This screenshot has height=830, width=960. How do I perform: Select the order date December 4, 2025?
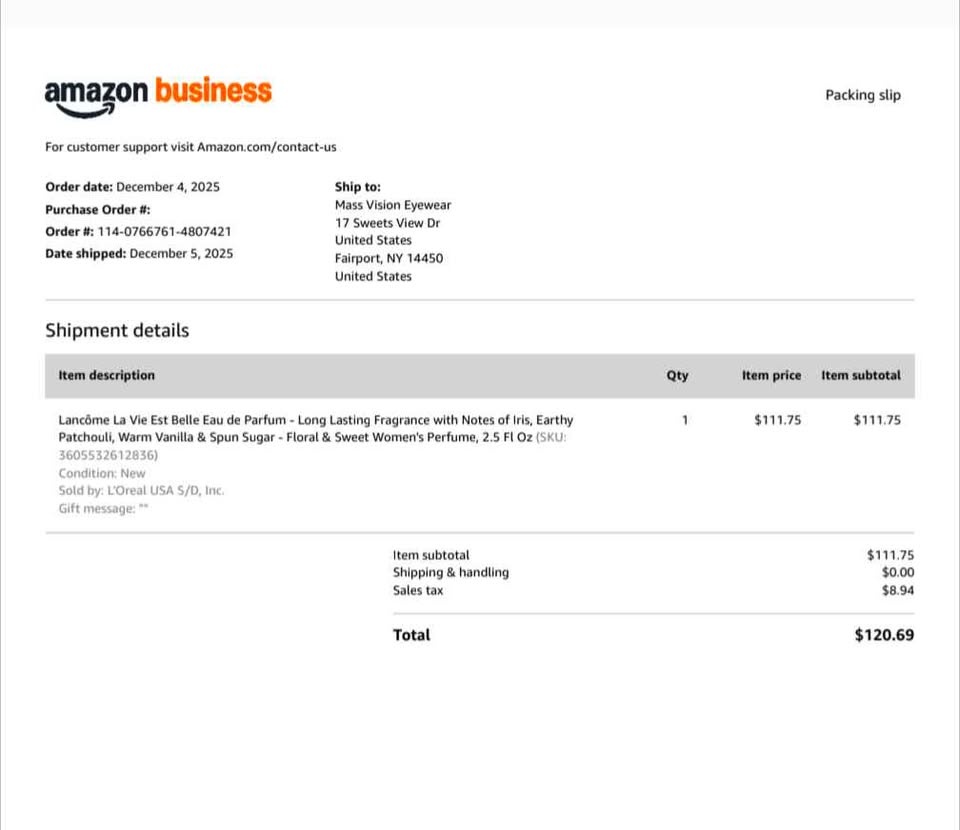pyautogui.click(x=168, y=187)
